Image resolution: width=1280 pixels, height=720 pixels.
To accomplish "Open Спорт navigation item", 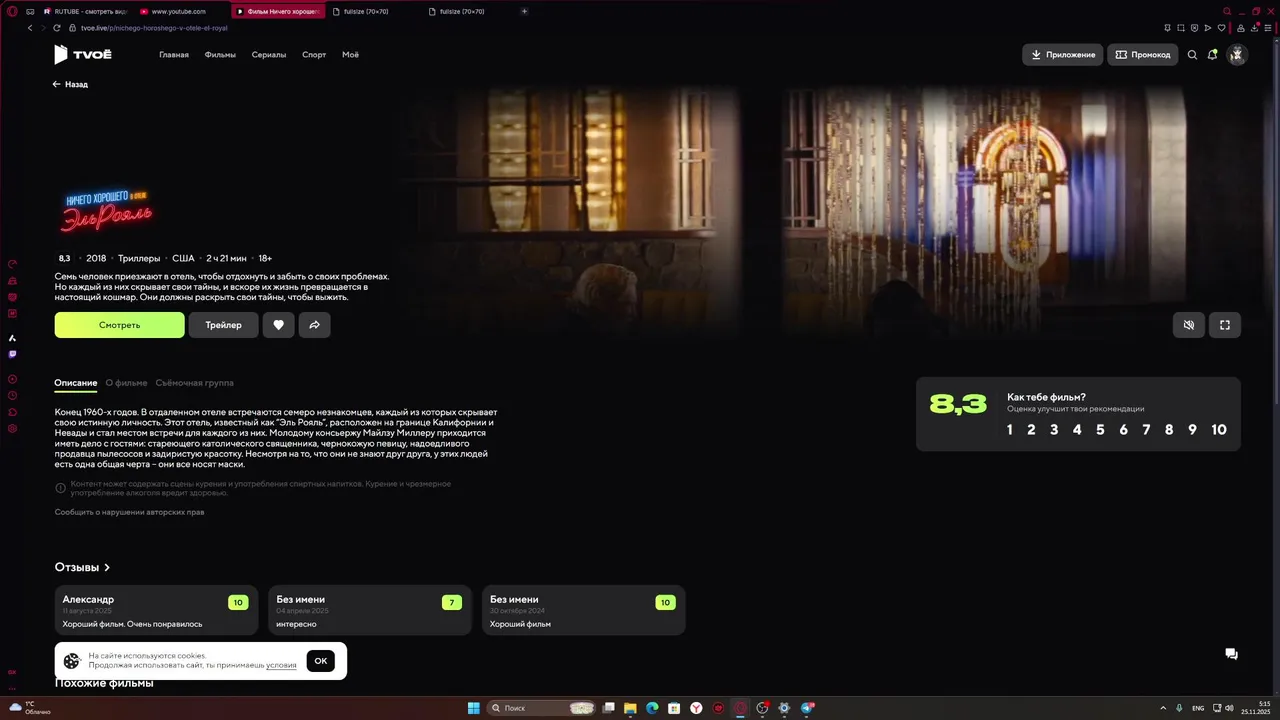I will pos(314,55).
